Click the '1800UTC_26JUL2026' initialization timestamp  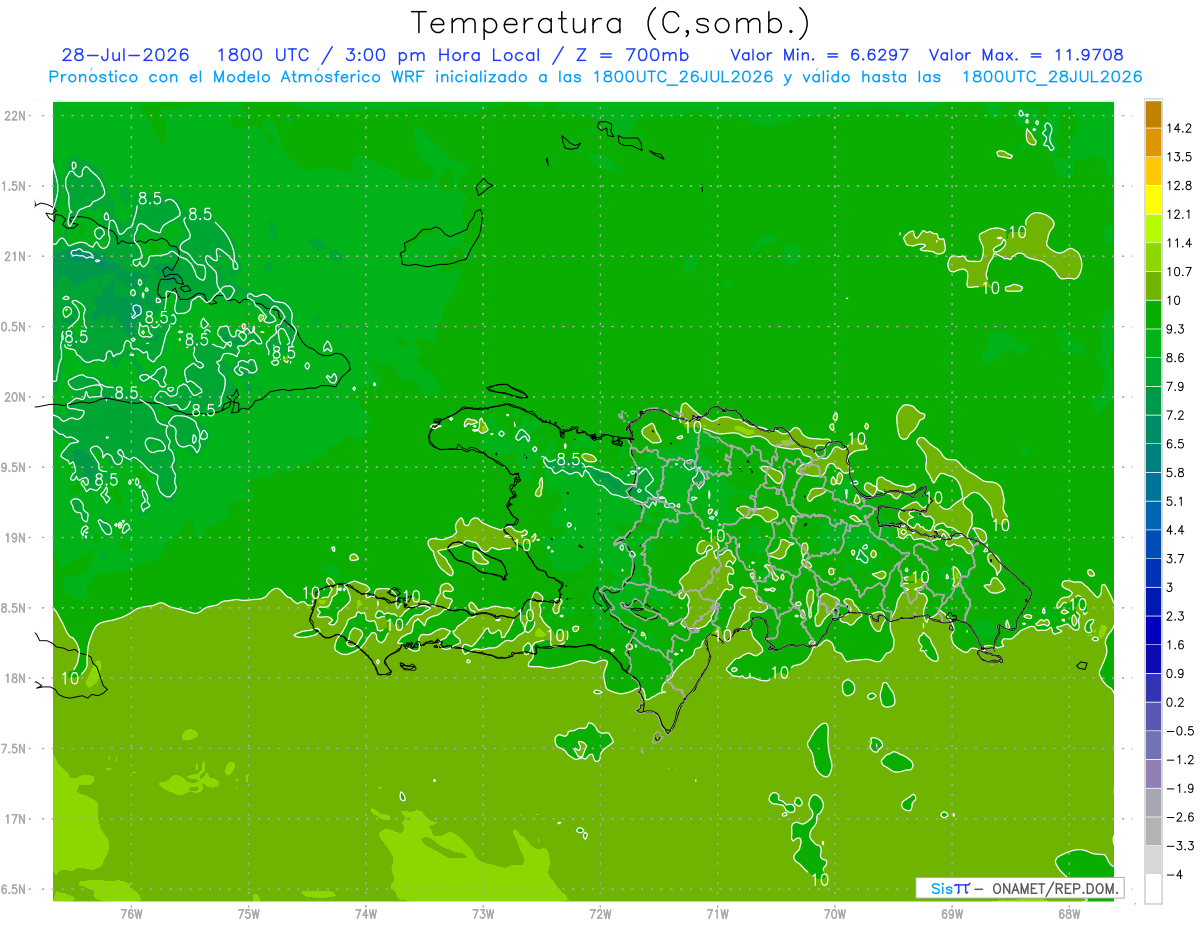coord(683,77)
